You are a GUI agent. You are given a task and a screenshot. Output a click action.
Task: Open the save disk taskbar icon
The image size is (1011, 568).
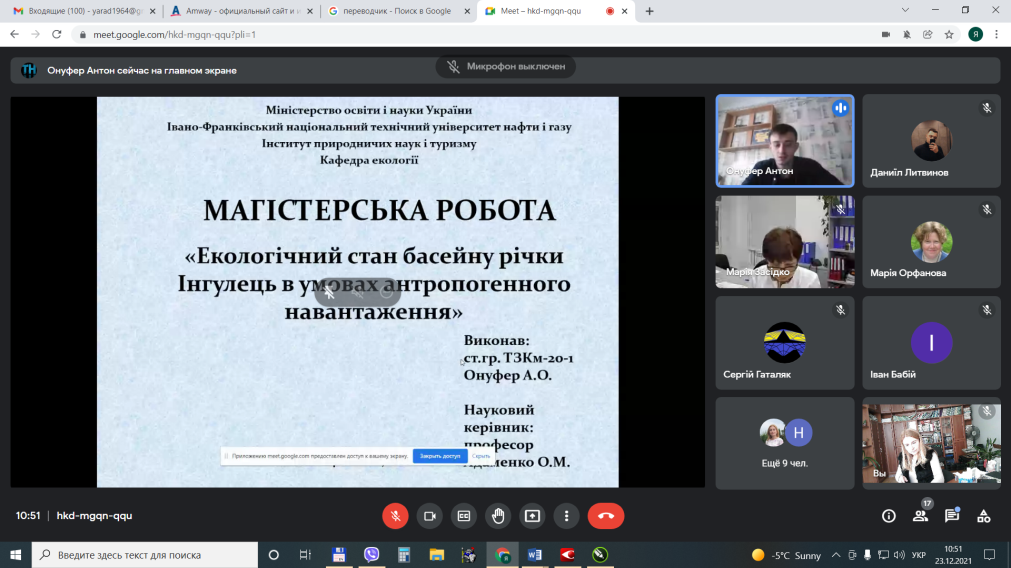coord(339,554)
